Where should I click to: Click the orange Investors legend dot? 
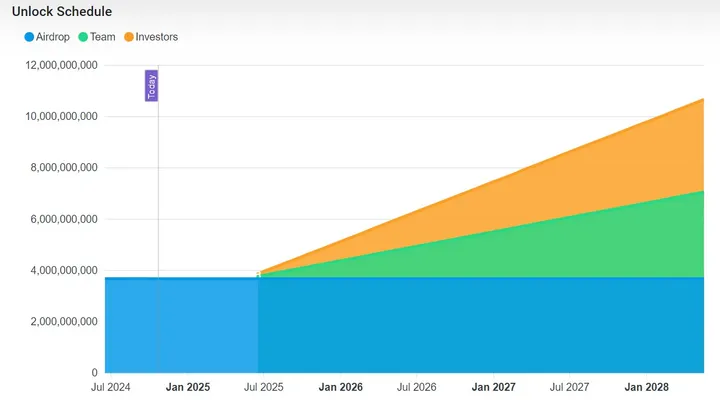[x=129, y=37]
